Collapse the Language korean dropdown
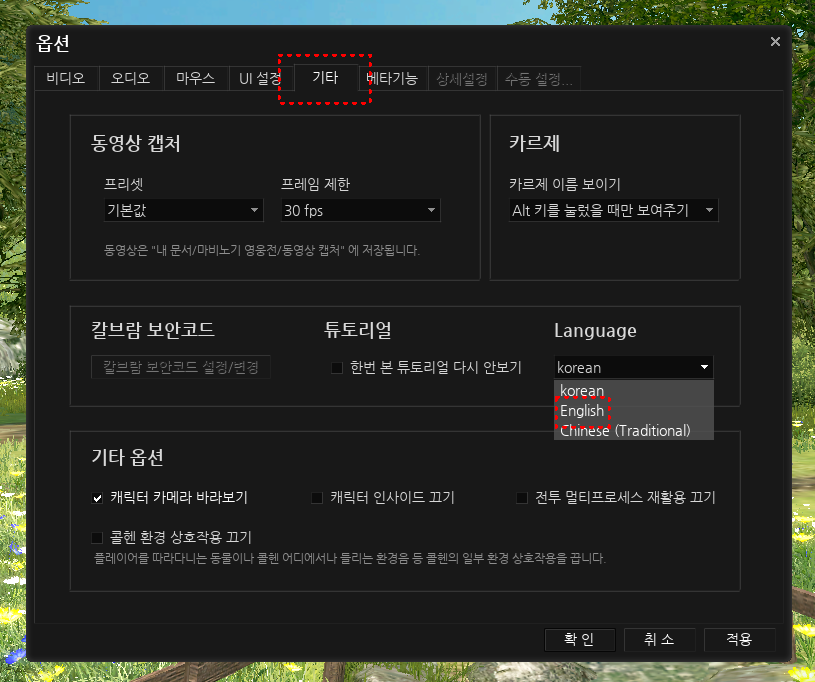The height and width of the screenshot is (682, 815). coord(633,367)
